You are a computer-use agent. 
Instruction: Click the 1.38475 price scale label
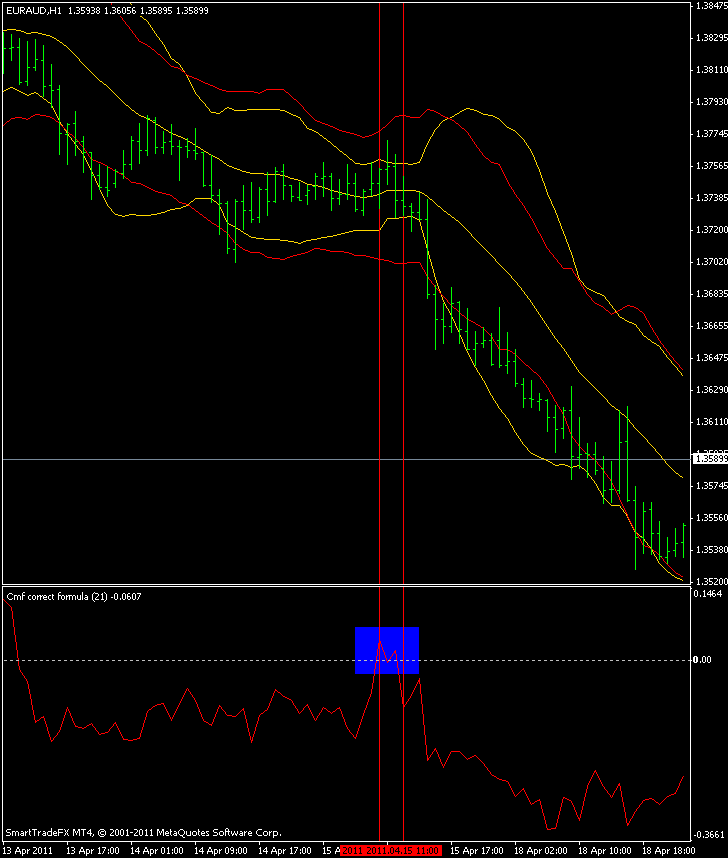click(711, 6)
